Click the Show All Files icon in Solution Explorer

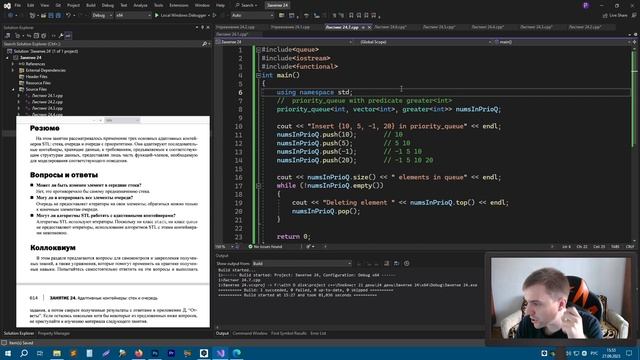click(44, 36)
